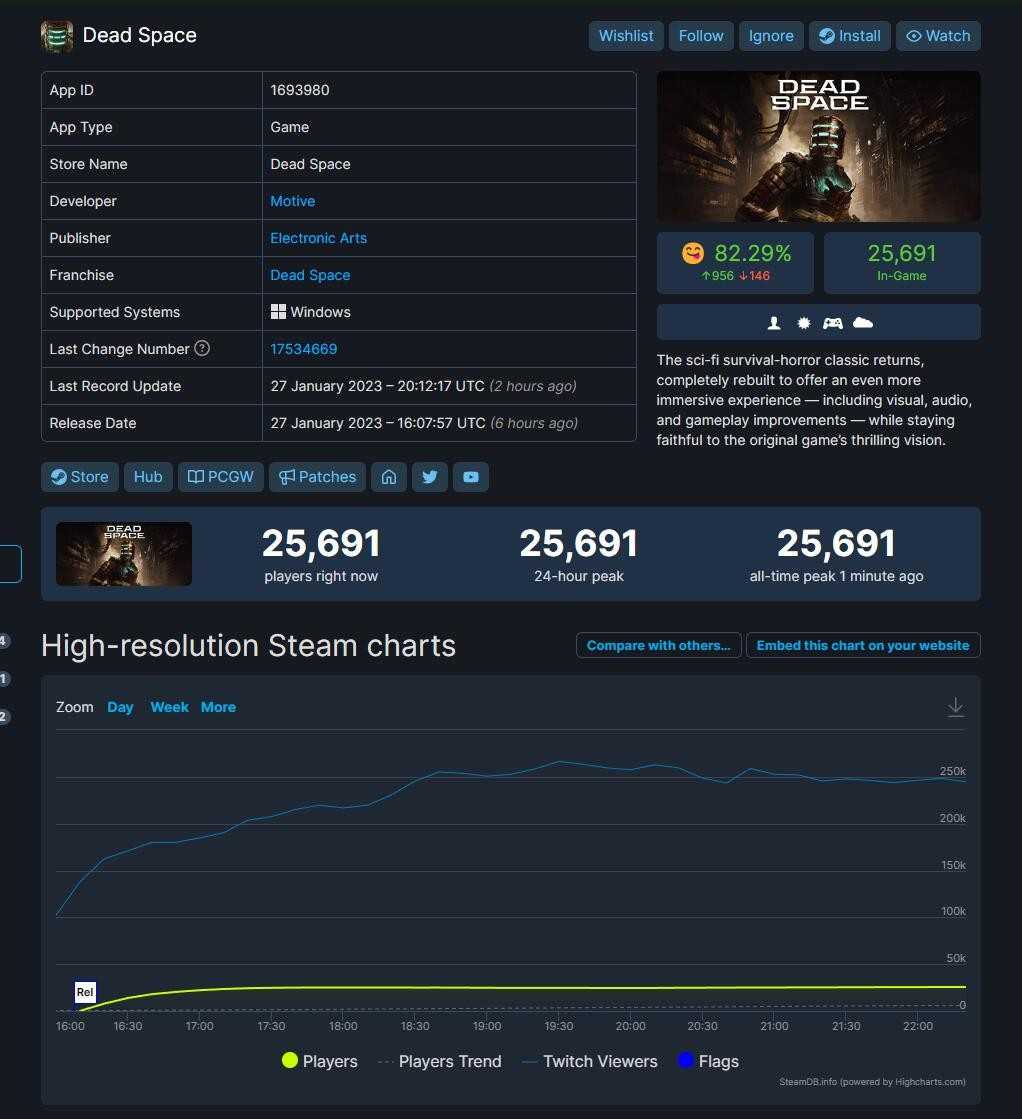Click the Steam Cloud icon
Viewport: 1022px width, 1119px height.
(x=863, y=323)
